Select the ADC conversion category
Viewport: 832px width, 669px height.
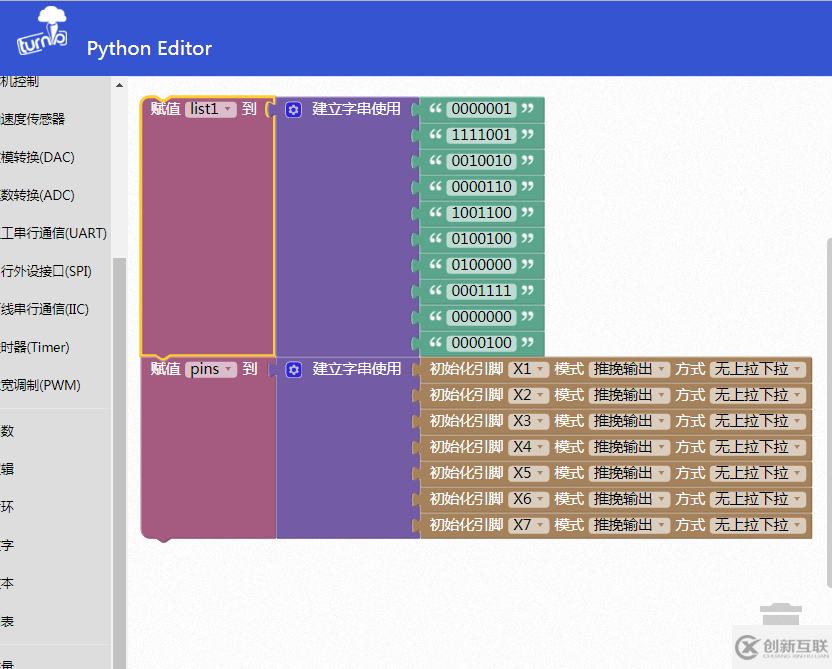pos(38,195)
